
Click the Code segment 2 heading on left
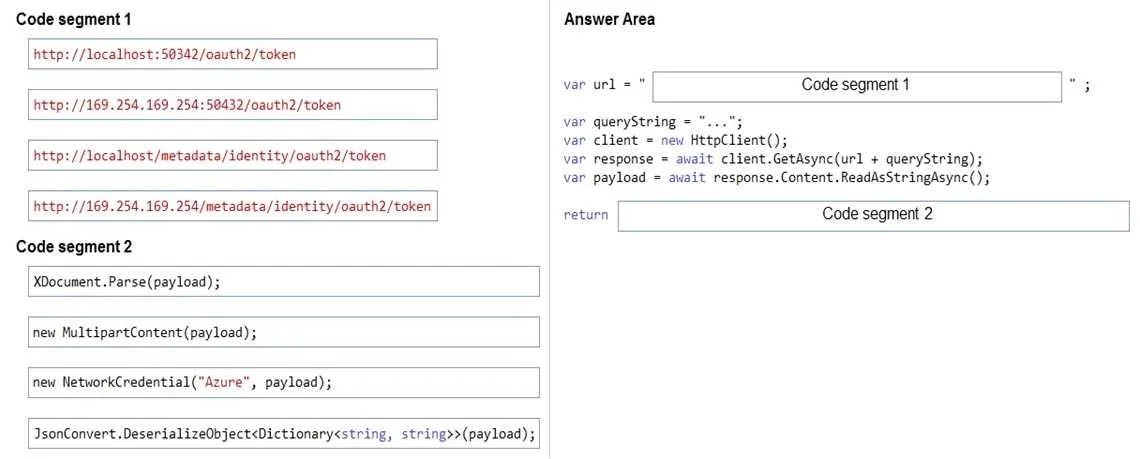tap(73, 247)
